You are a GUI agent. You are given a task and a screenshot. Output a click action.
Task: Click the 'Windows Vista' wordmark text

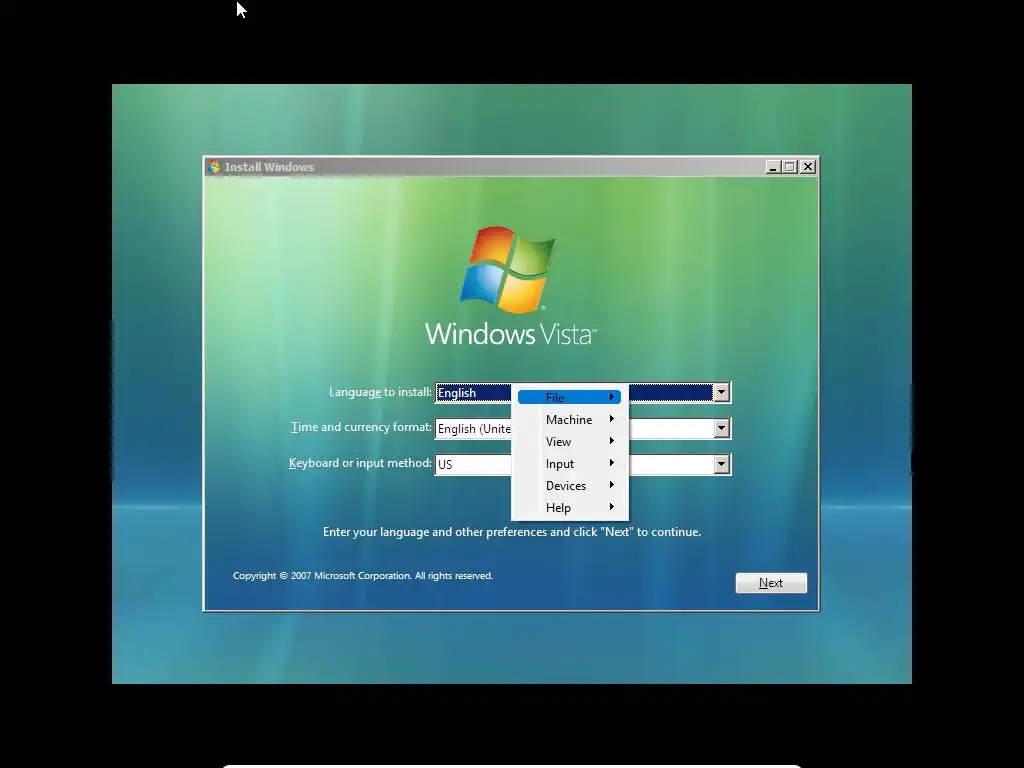511,334
